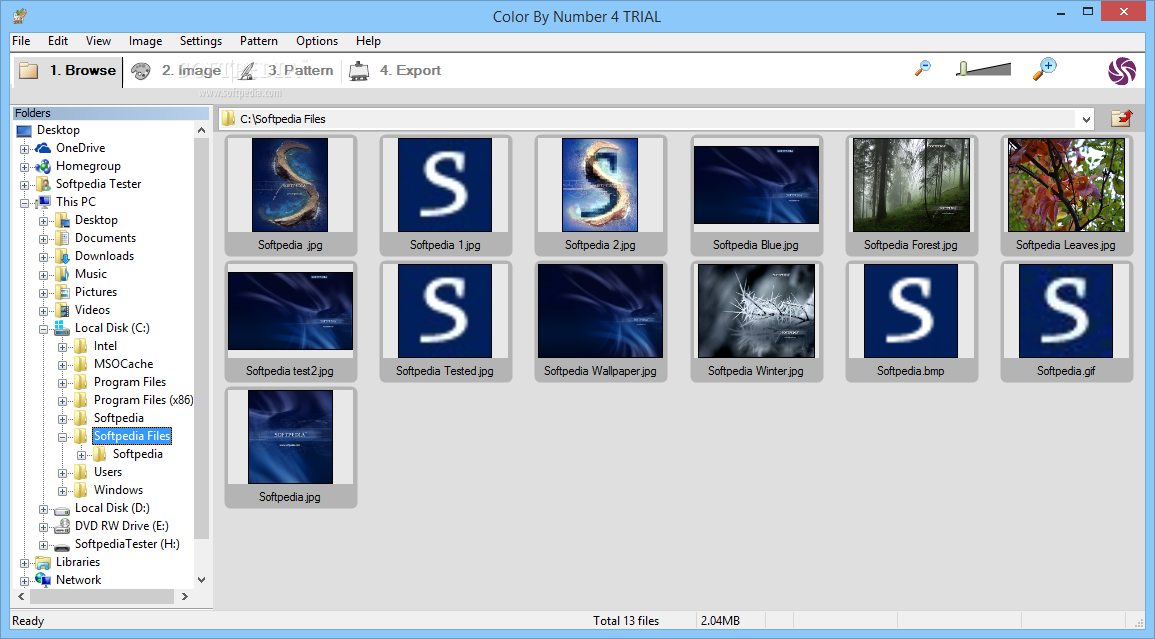1155x639 pixels.
Task: Click folder tree scroll right arrow
Action: (x=184, y=596)
